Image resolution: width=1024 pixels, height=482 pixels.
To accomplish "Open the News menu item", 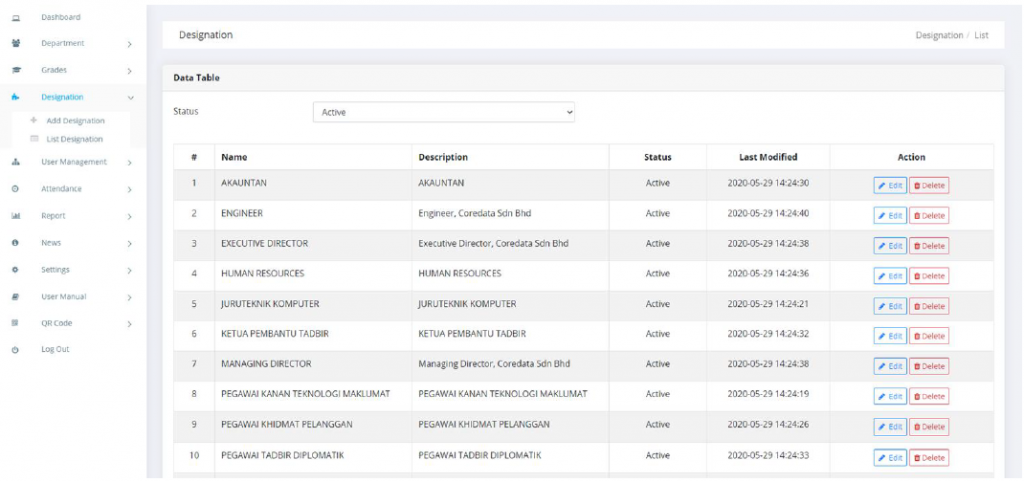I will click(49, 243).
